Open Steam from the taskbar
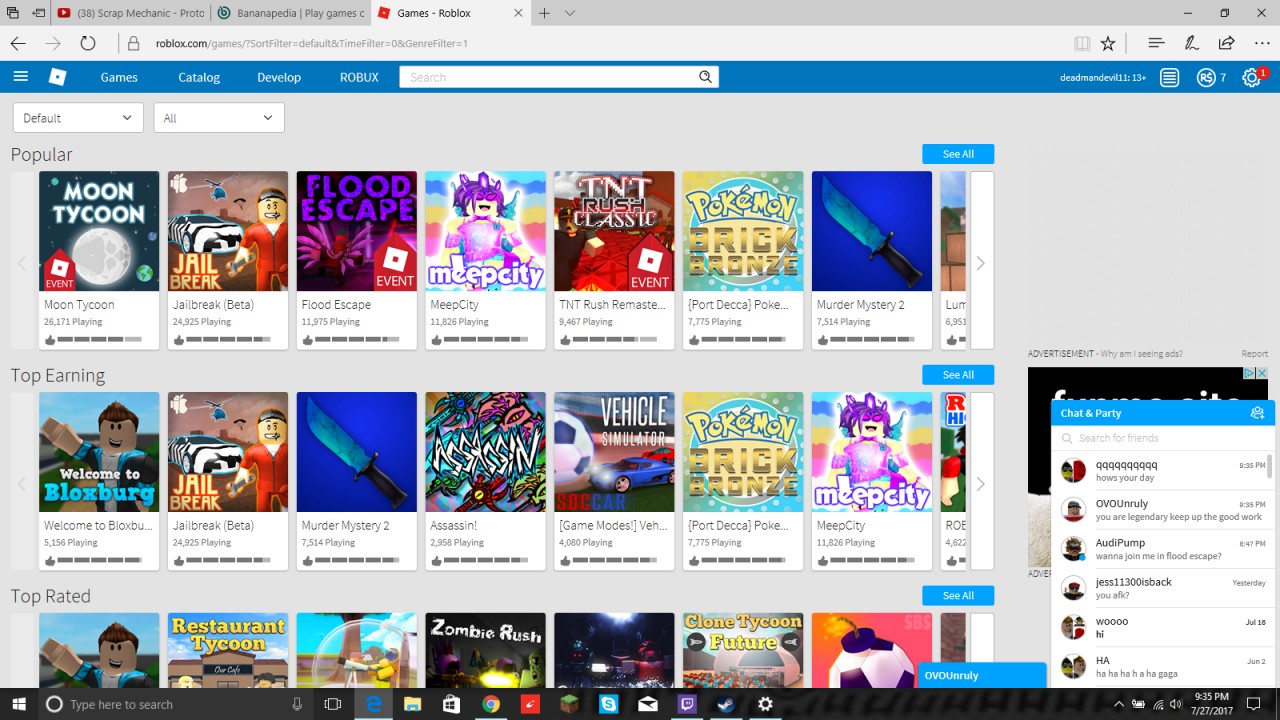This screenshot has height=720, width=1280. 726,704
